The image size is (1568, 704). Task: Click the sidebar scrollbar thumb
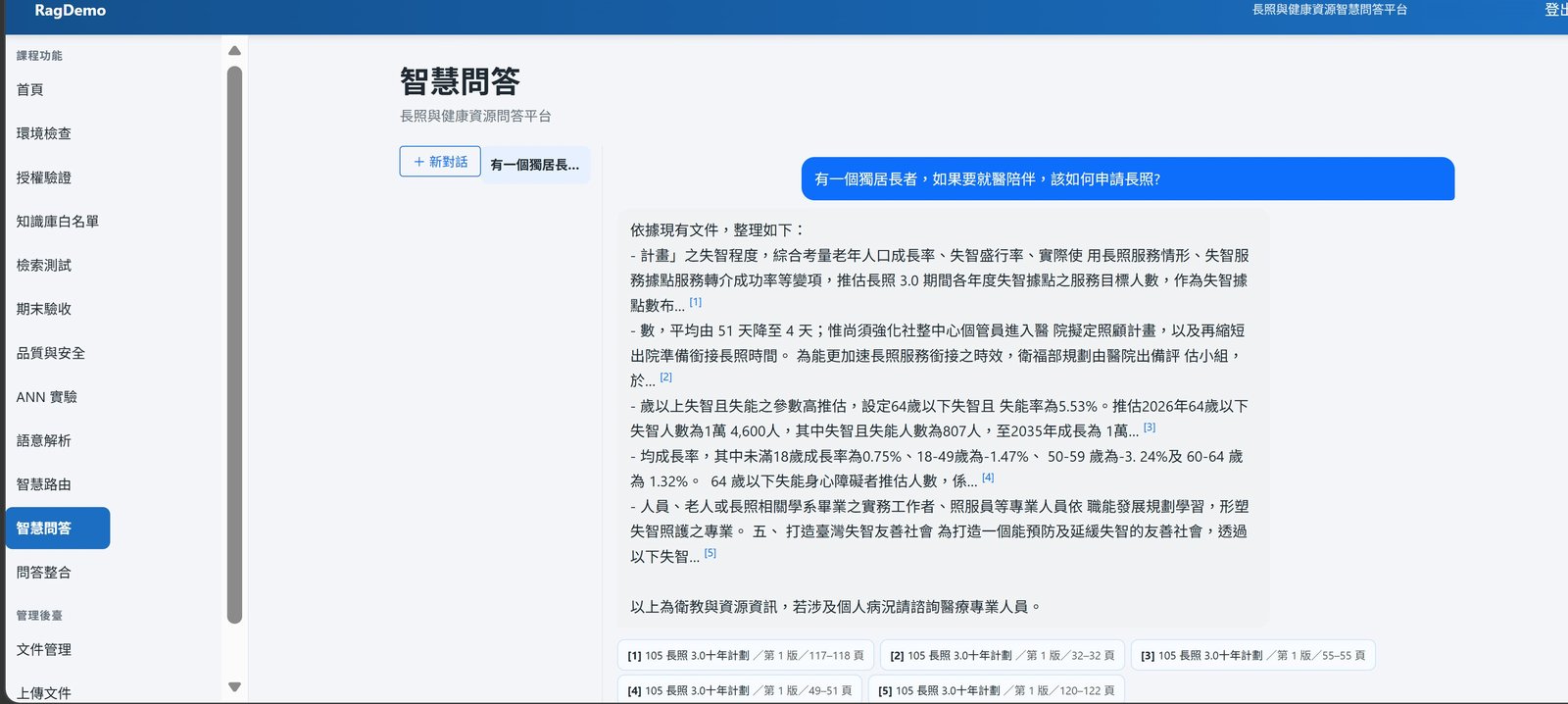click(x=234, y=345)
